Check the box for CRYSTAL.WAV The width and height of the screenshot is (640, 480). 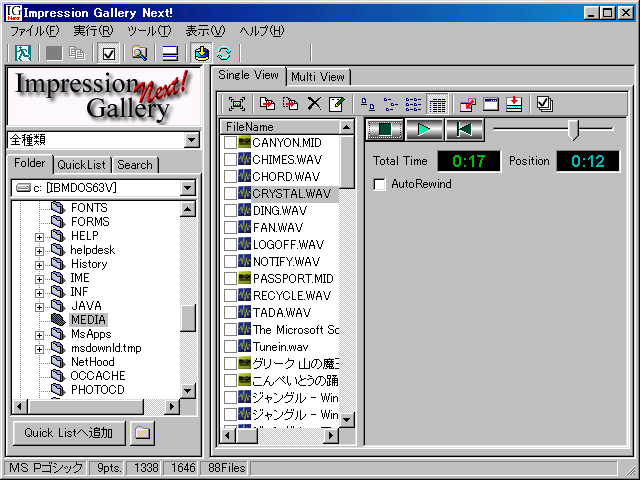tap(230, 193)
